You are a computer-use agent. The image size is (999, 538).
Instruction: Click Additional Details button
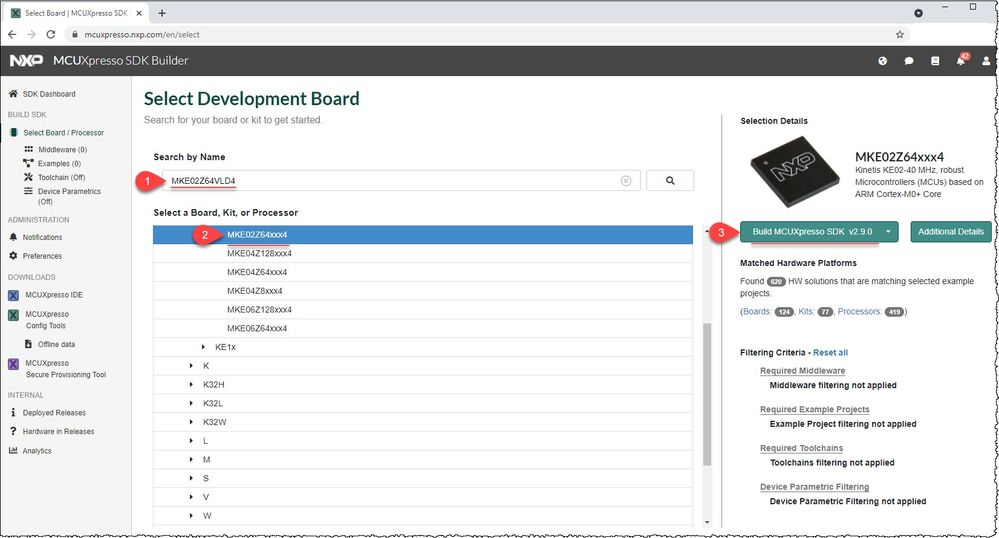(951, 231)
